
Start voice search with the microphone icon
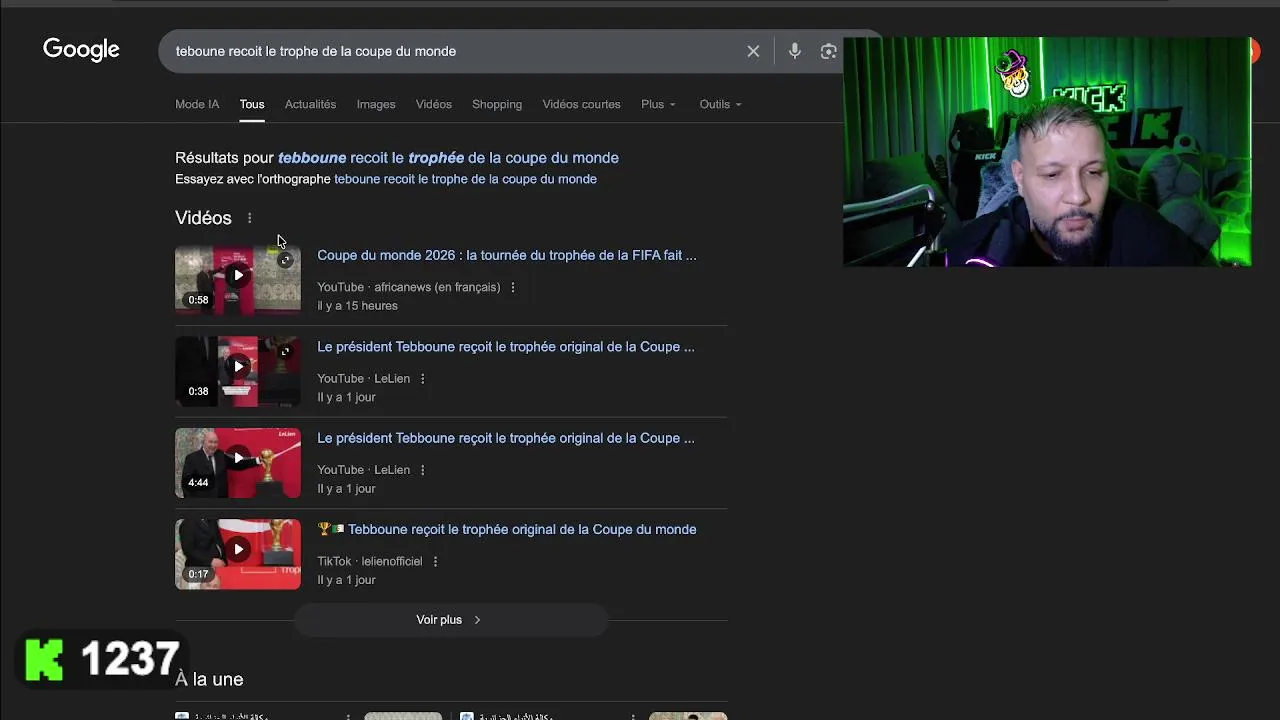click(x=794, y=51)
